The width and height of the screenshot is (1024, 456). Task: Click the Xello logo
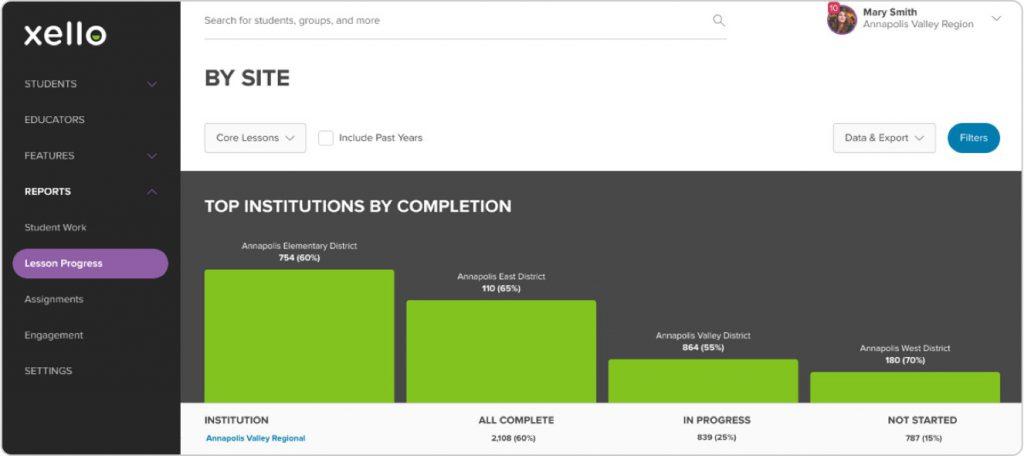(x=65, y=35)
